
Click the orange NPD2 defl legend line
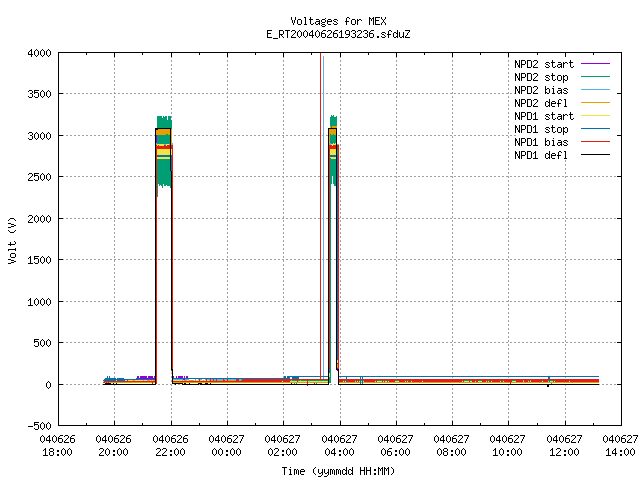pos(595,102)
